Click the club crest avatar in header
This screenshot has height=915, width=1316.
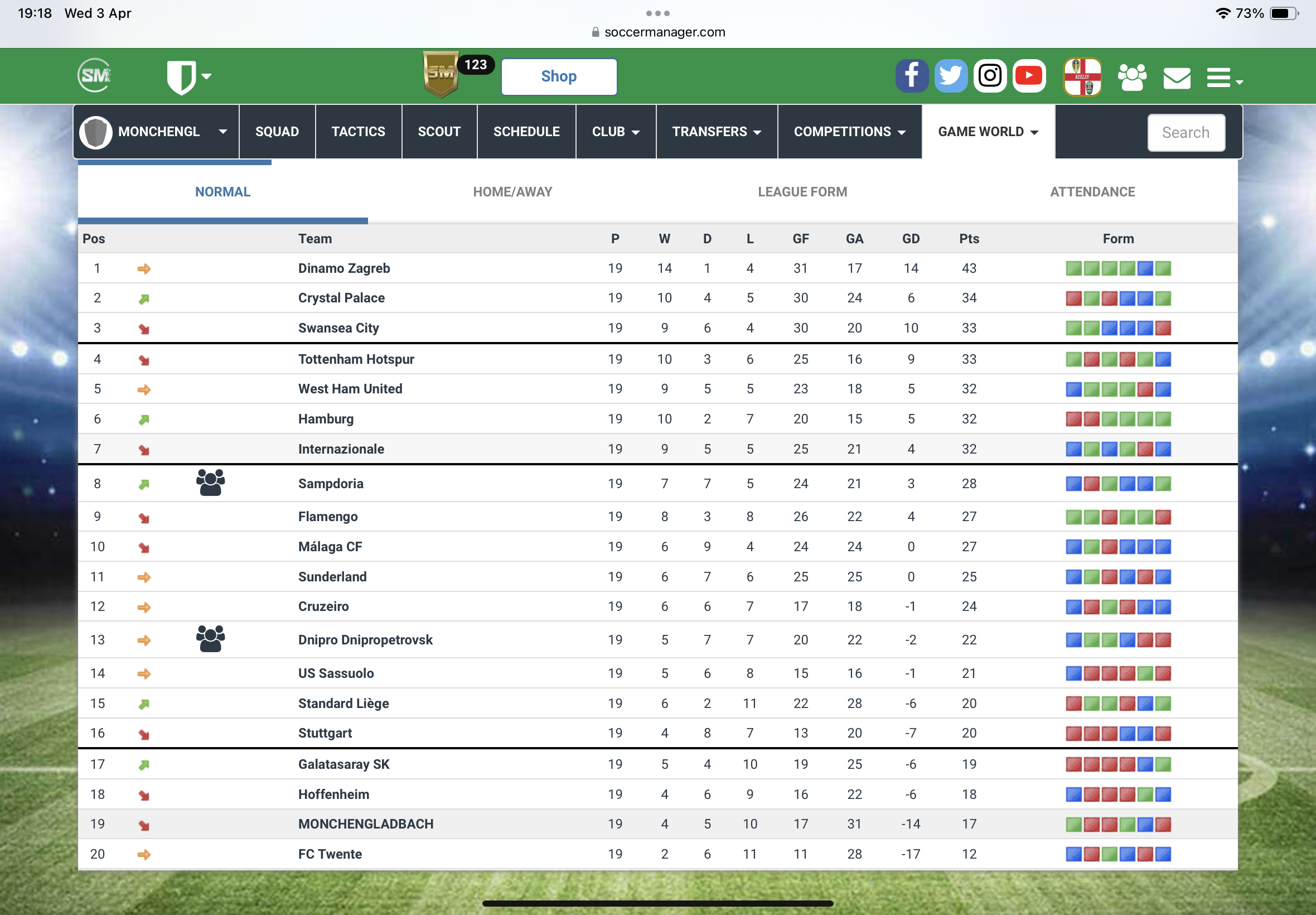coord(1082,77)
